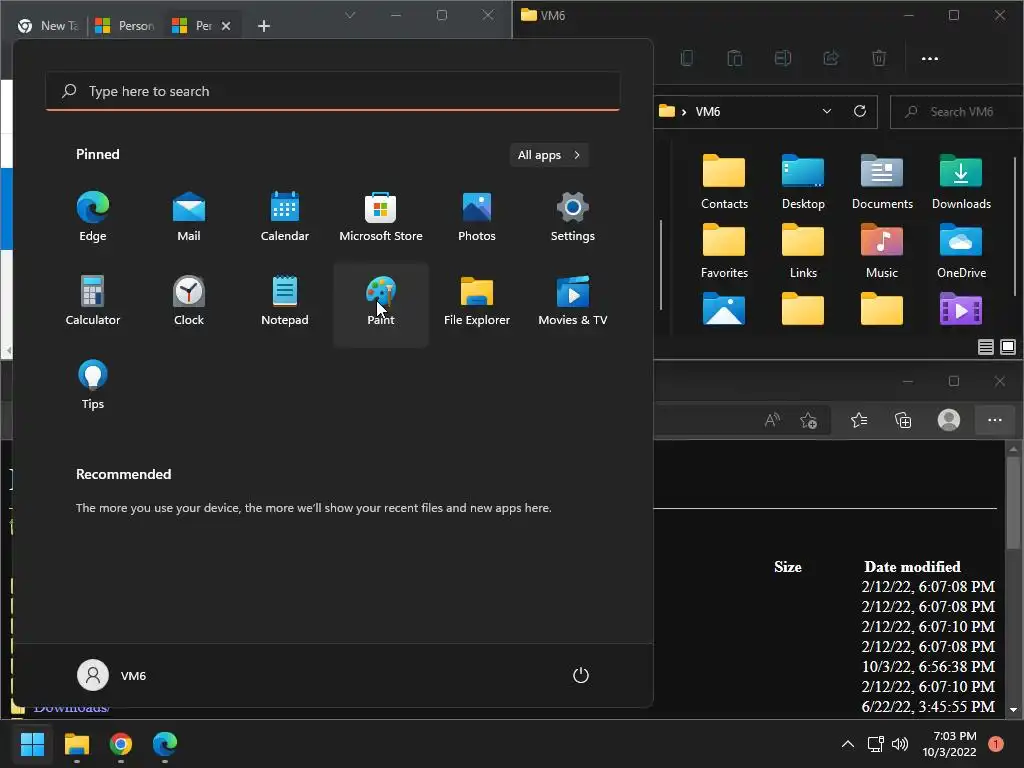Open the Calendar app
The width and height of the screenshot is (1024, 768).
[285, 217]
